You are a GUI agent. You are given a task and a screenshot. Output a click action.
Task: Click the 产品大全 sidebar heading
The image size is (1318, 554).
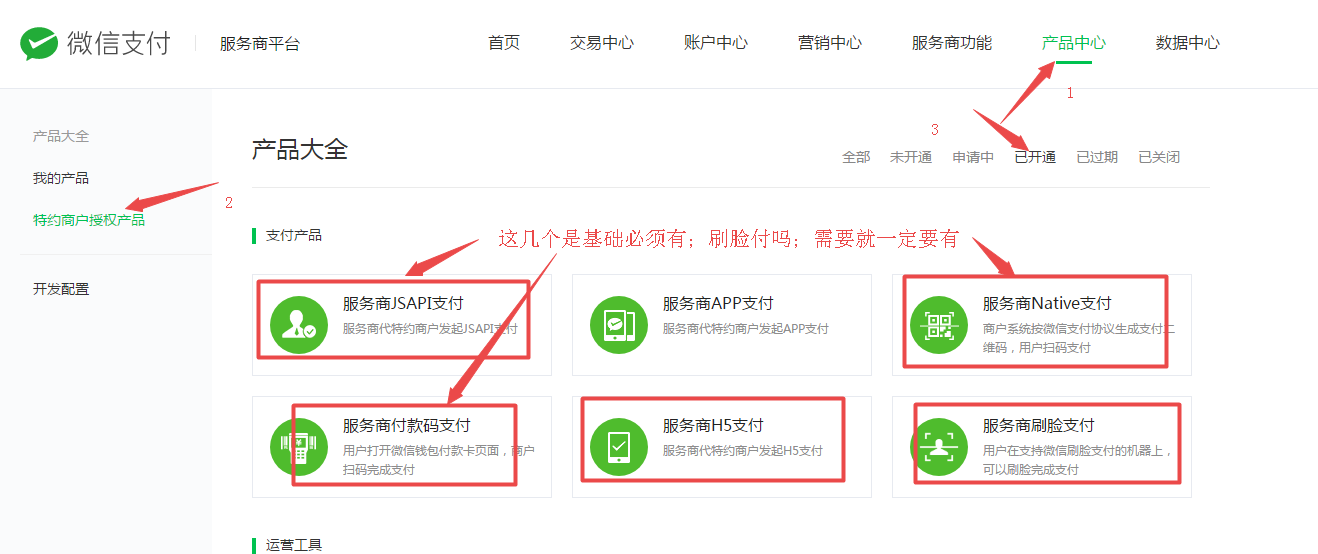61,136
